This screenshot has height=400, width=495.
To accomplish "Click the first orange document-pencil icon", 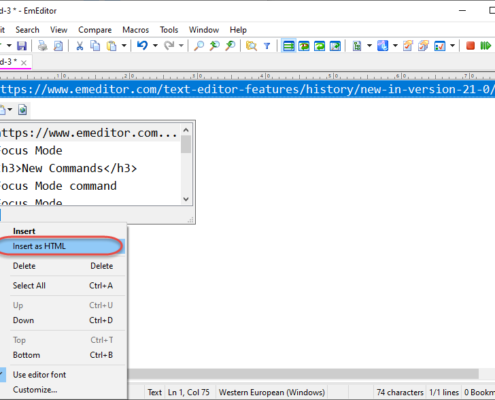I will coord(408,45).
